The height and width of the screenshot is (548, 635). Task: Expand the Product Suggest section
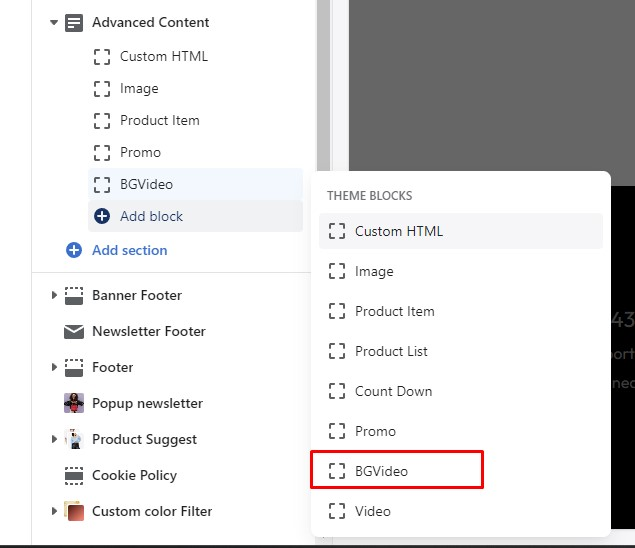click(54, 439)
